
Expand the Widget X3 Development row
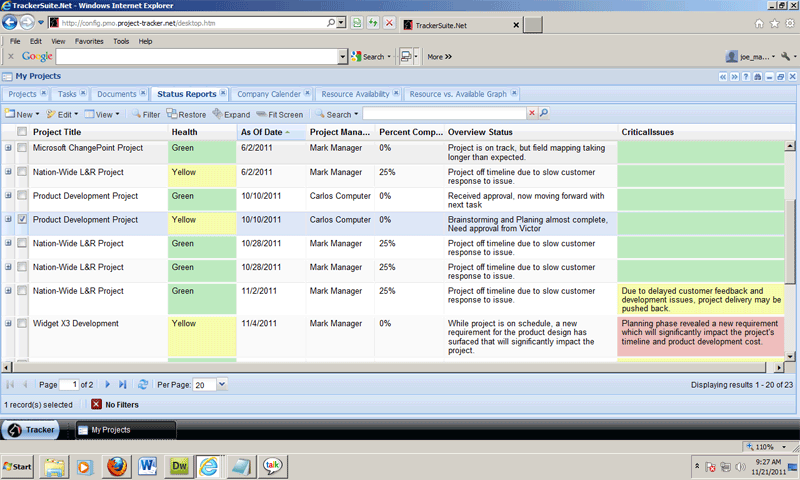click(x=8, y=323)
